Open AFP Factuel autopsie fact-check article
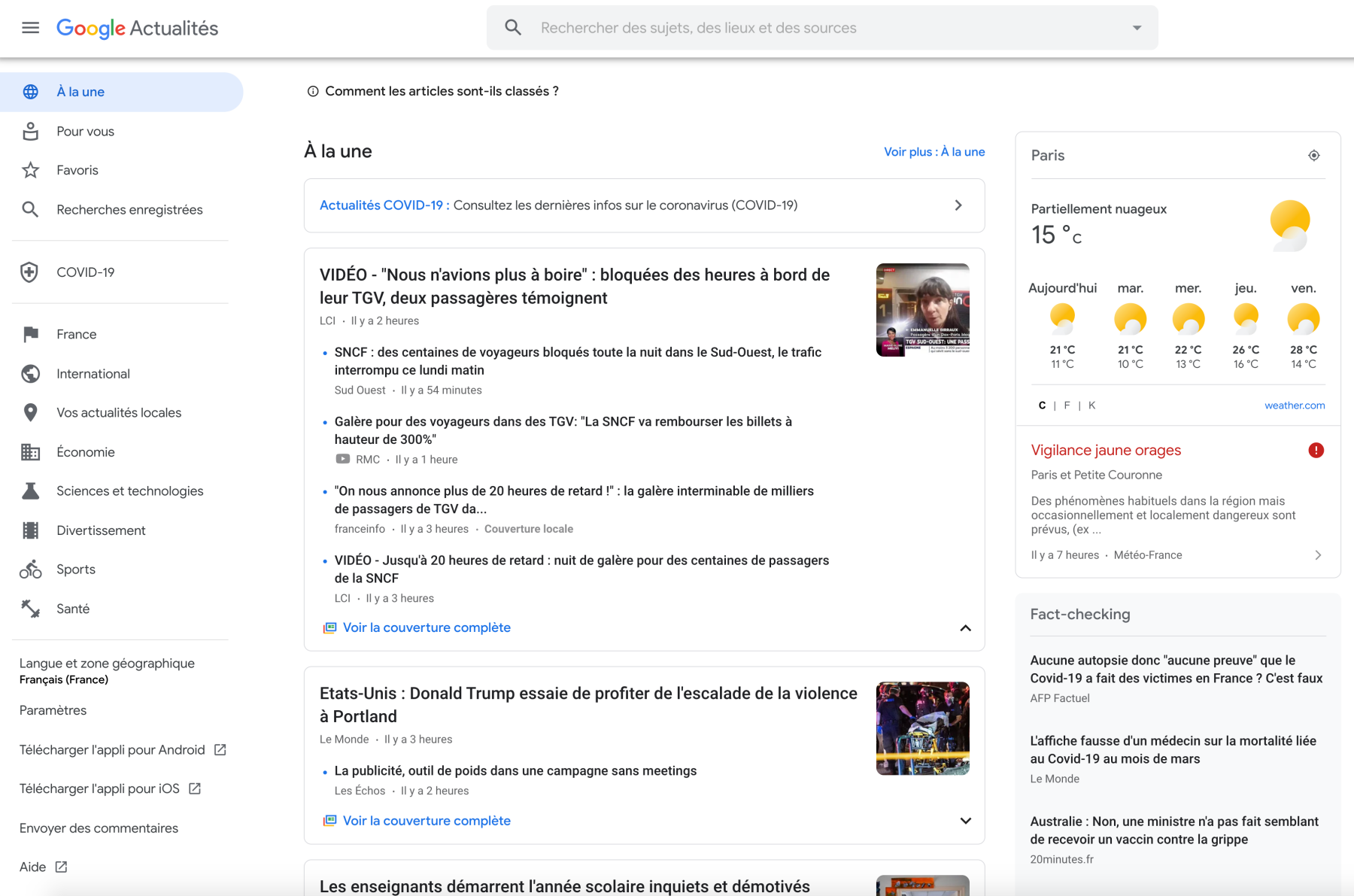The image size is (1354, 896). [x=1176, y=669]
